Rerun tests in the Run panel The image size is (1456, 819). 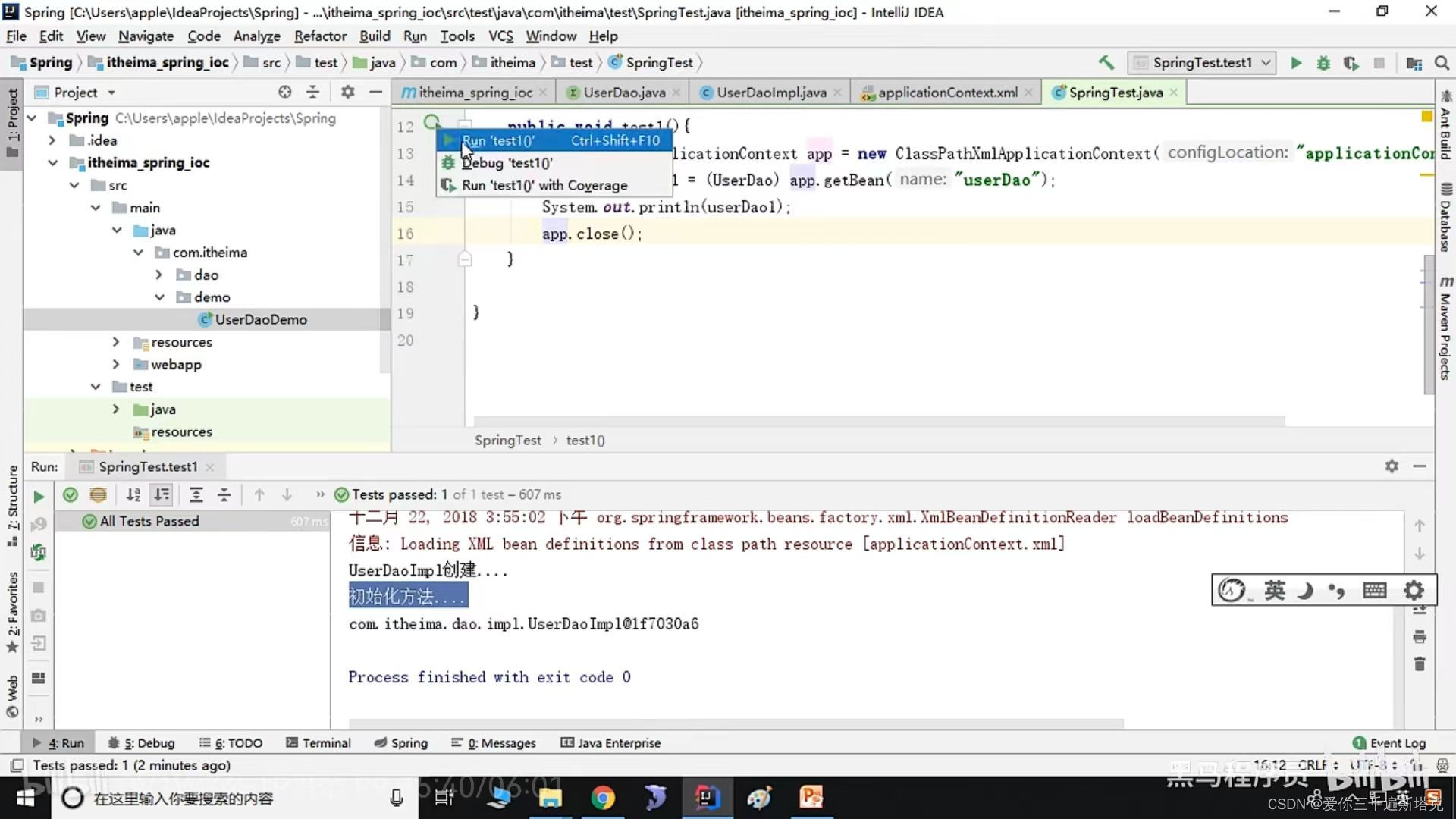click(39, 497)
